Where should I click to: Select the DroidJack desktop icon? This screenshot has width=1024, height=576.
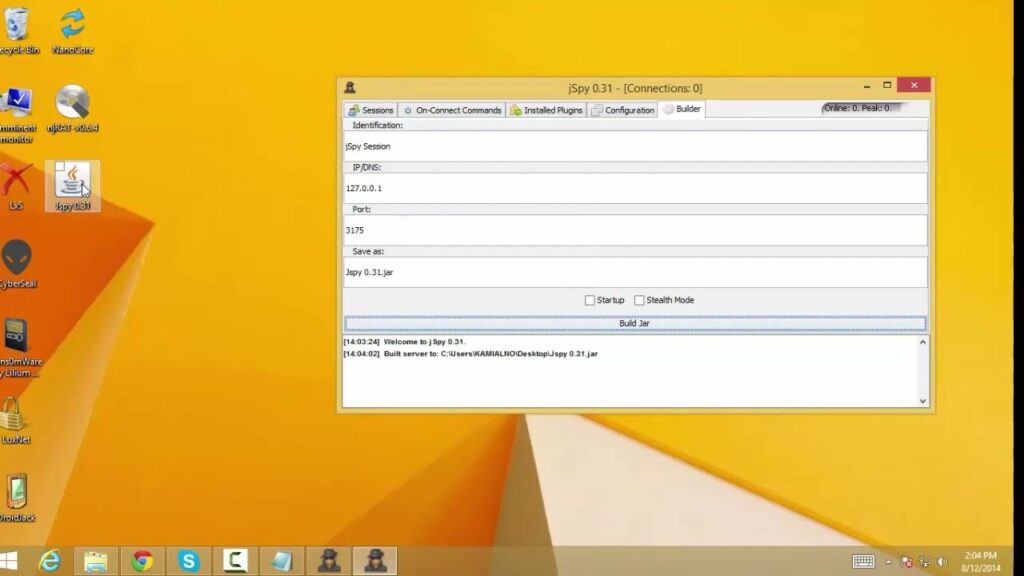17,498
